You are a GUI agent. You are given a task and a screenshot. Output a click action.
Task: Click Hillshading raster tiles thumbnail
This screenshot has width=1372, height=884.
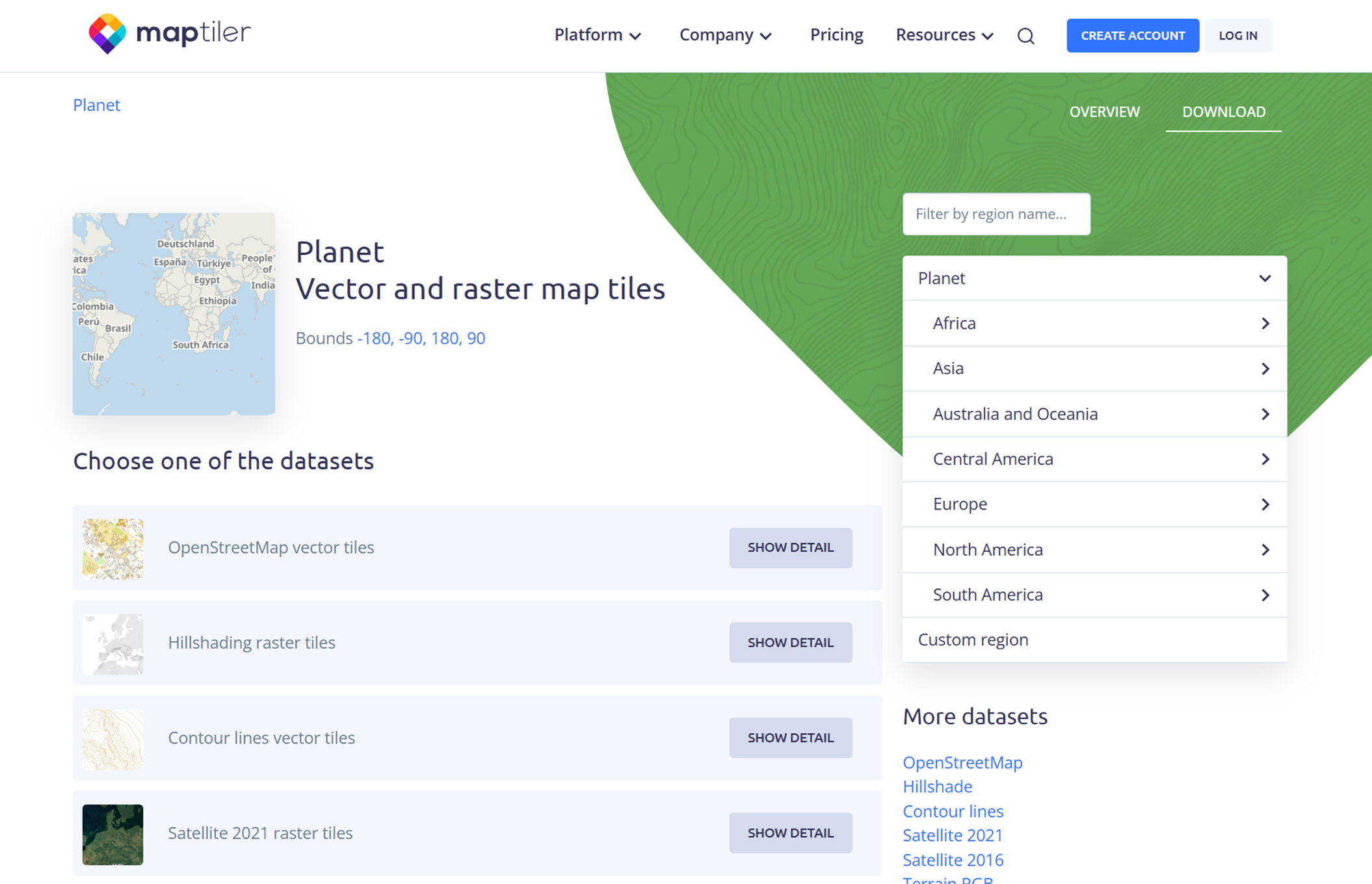(x=112, y=643)
